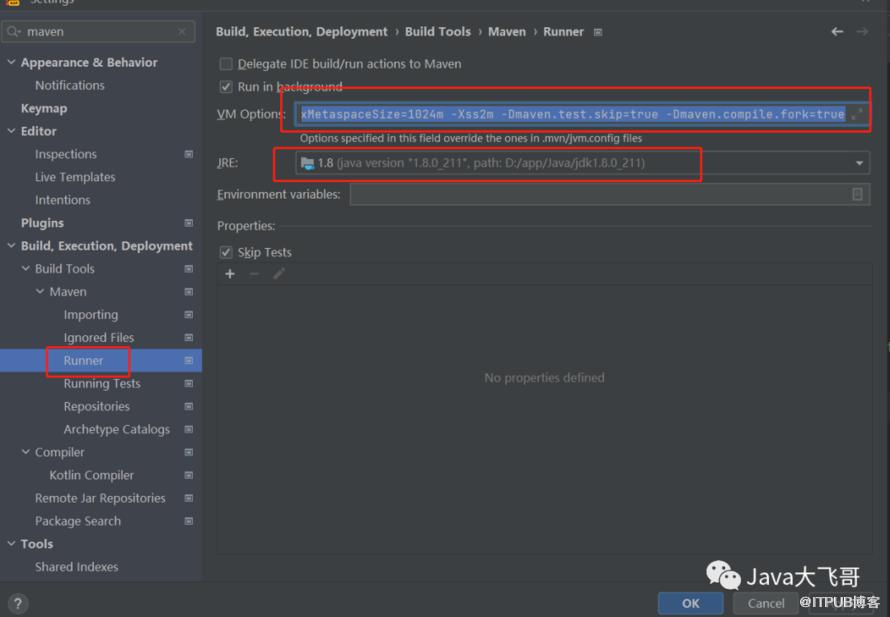
Task: Collapse the Build Tools node
Action: (x=26, y=268)
